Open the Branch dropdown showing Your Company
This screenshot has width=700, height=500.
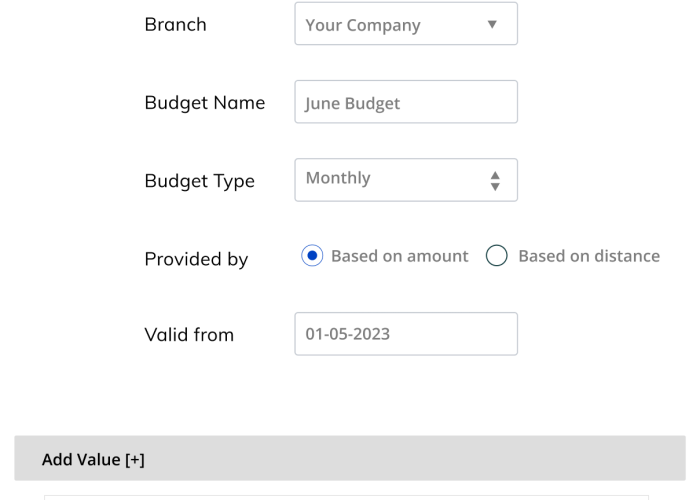pos(405,24)
